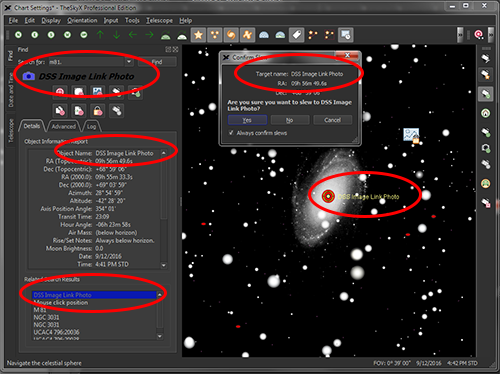Click the green left arrow toolbar icon

(133, 35)
